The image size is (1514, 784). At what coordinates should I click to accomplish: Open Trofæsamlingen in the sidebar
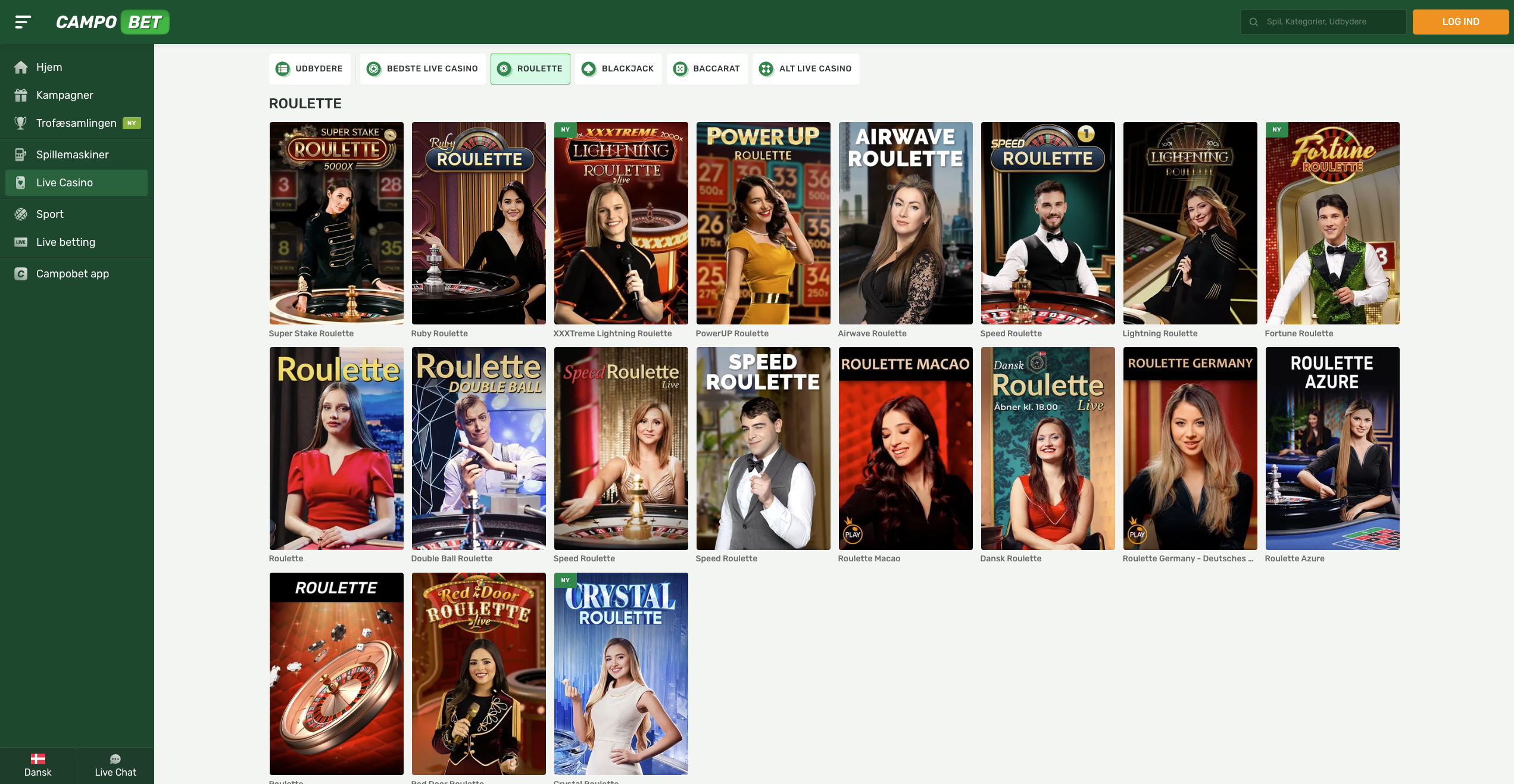[77, 123]
